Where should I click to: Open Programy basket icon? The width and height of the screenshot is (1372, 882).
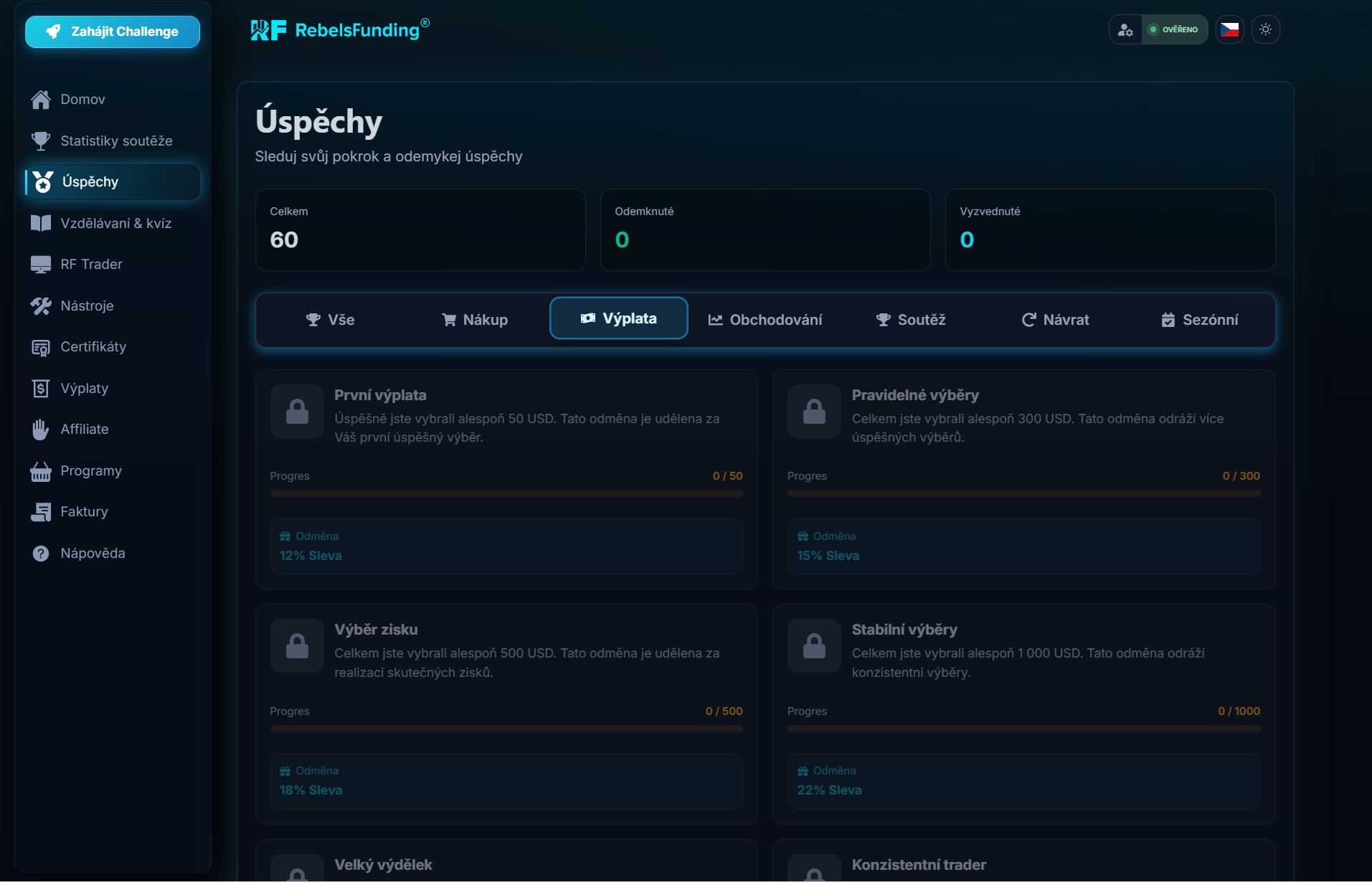tap(41, 471)
